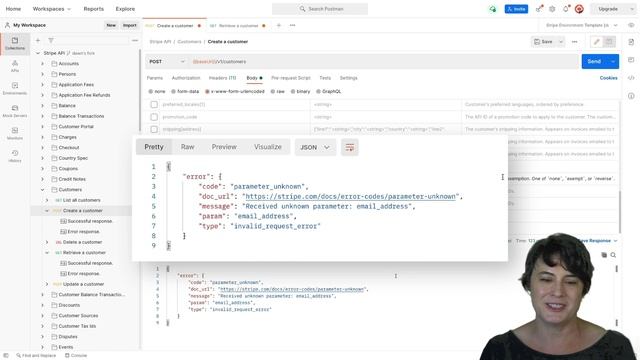
Task: Open the Upgrade dropdown arrow
Action: [x=632, y=9]
